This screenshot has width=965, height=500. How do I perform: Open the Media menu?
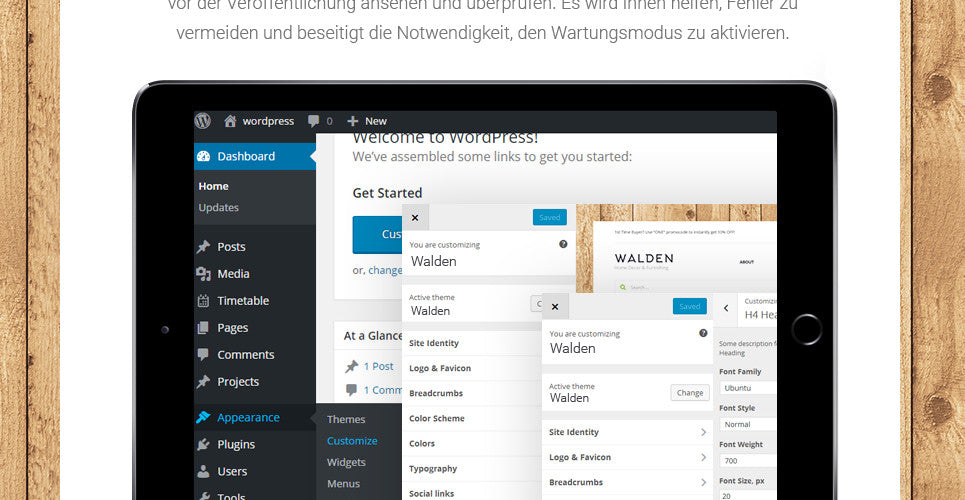point(233,274)
